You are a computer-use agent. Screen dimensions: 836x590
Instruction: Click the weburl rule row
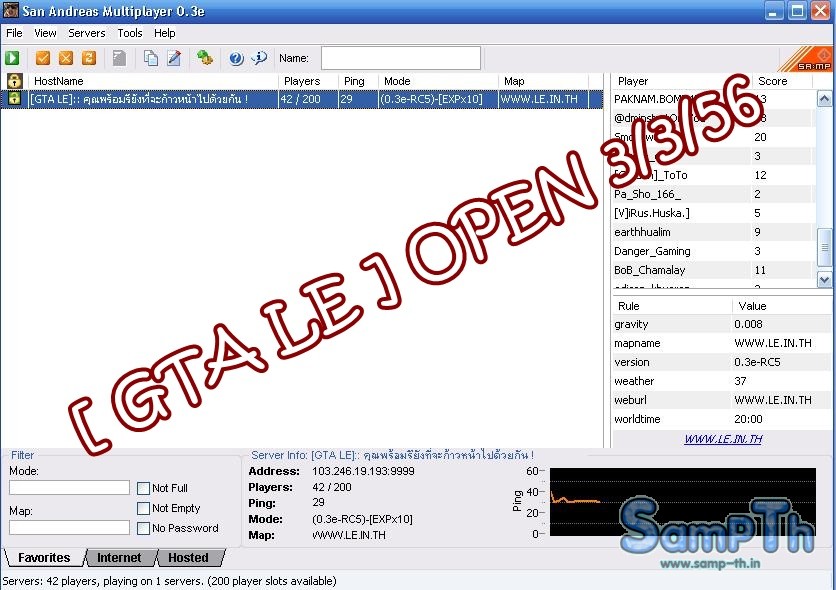coord(722,400)
